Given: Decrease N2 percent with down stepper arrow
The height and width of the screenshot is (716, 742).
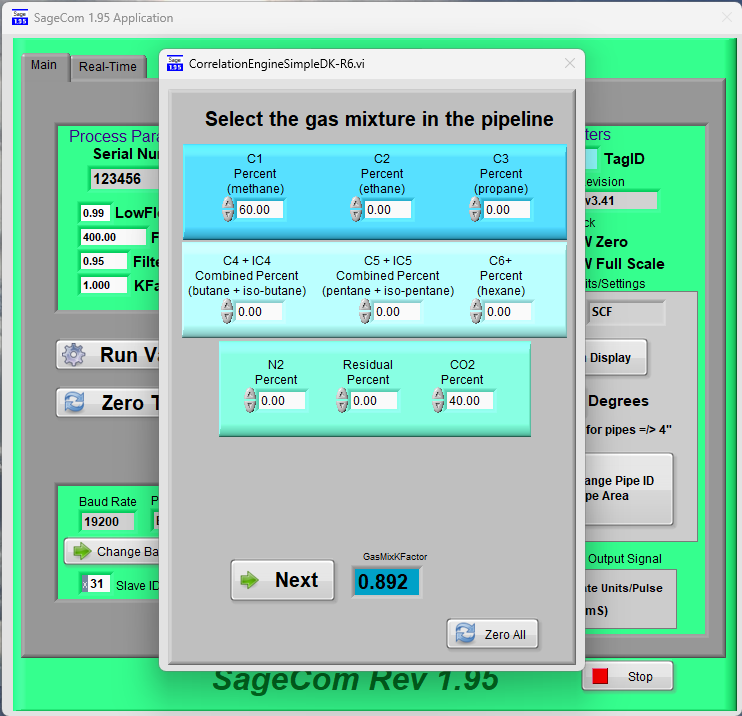Looking at the screenshot, I should (x=250, y=407).
